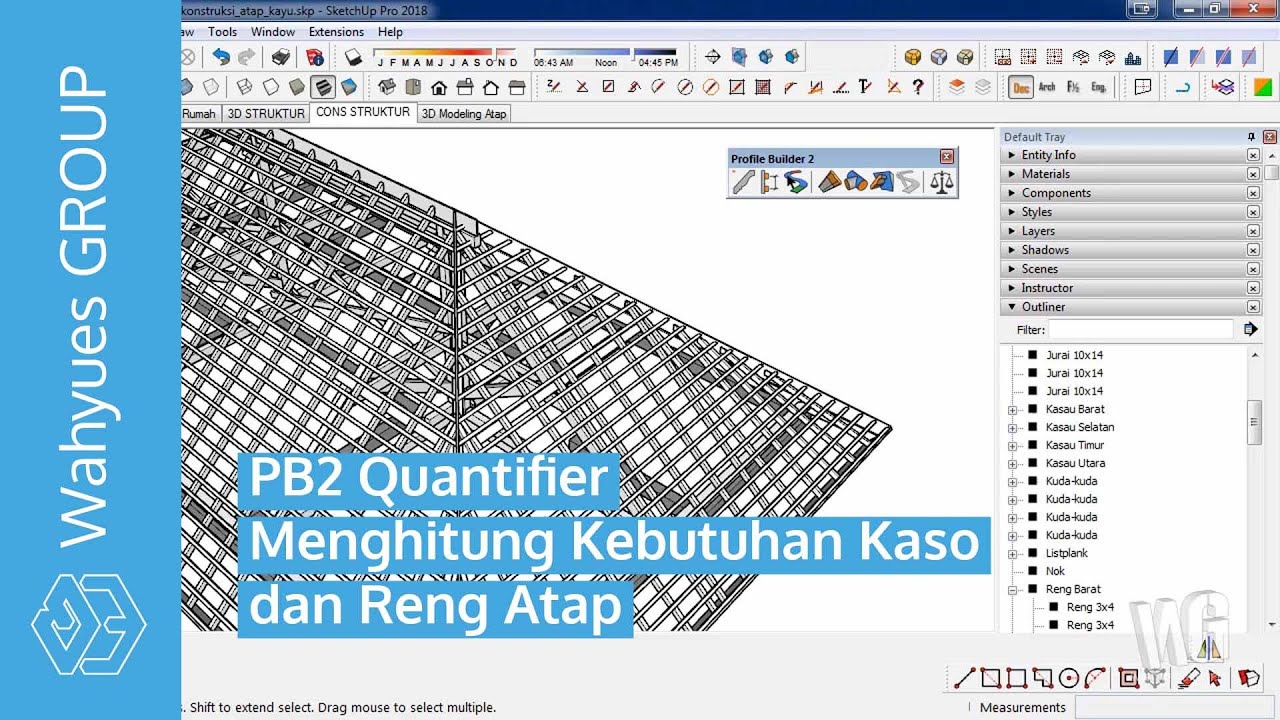Click the Measurements input box
This screenshot has width=1280, height=720.
coord(1177,707)
